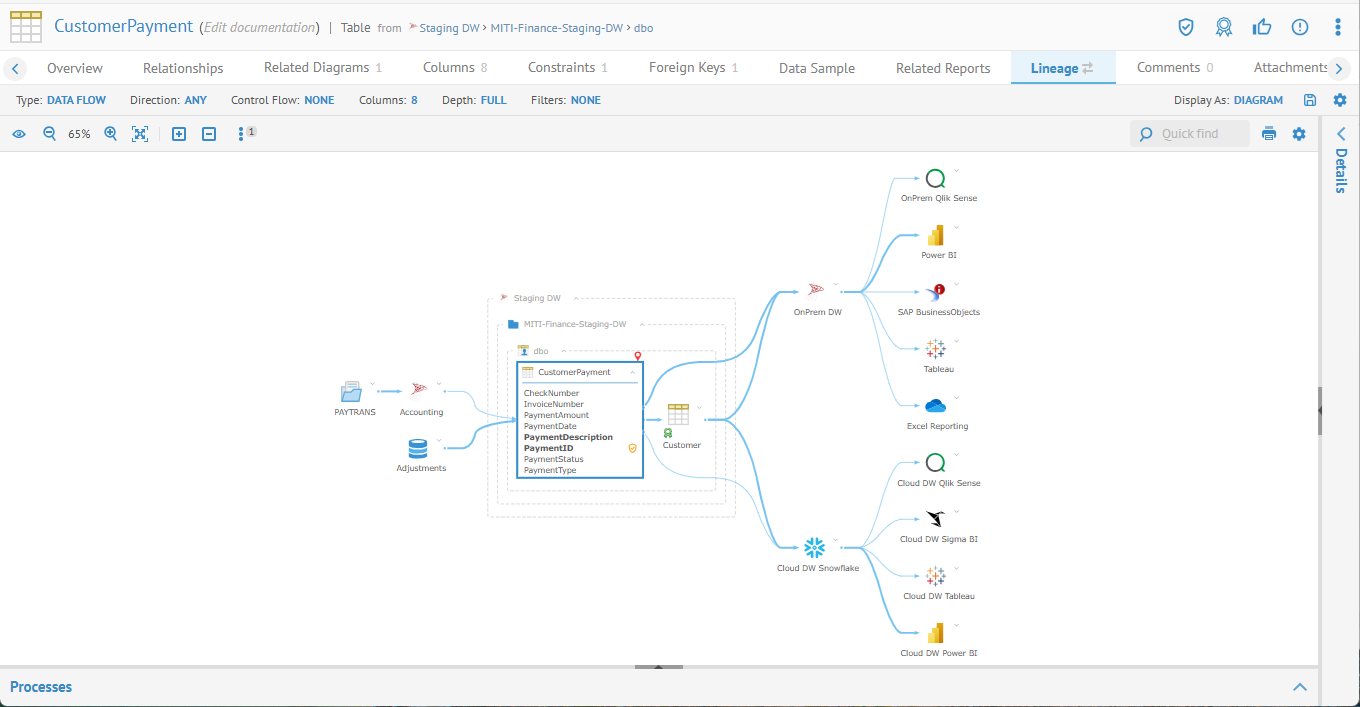Click the Cloud DW Snowflake node icon
1360x707 pixels.
coord(815,547)
